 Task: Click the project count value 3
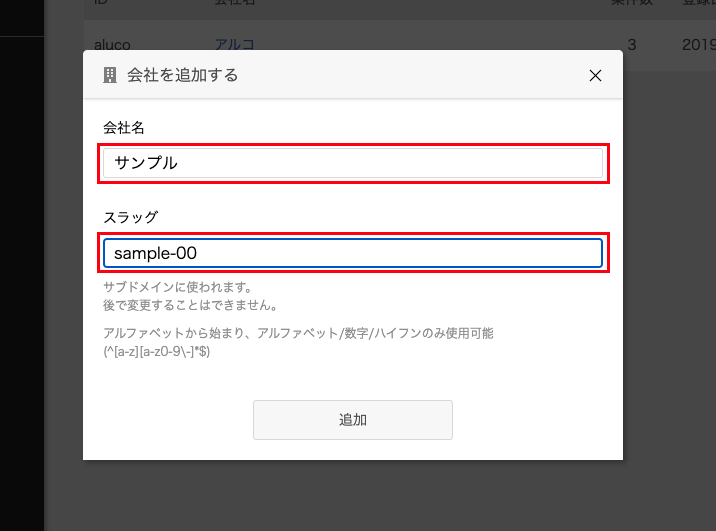pyautogui.click(x=632, y=45)
